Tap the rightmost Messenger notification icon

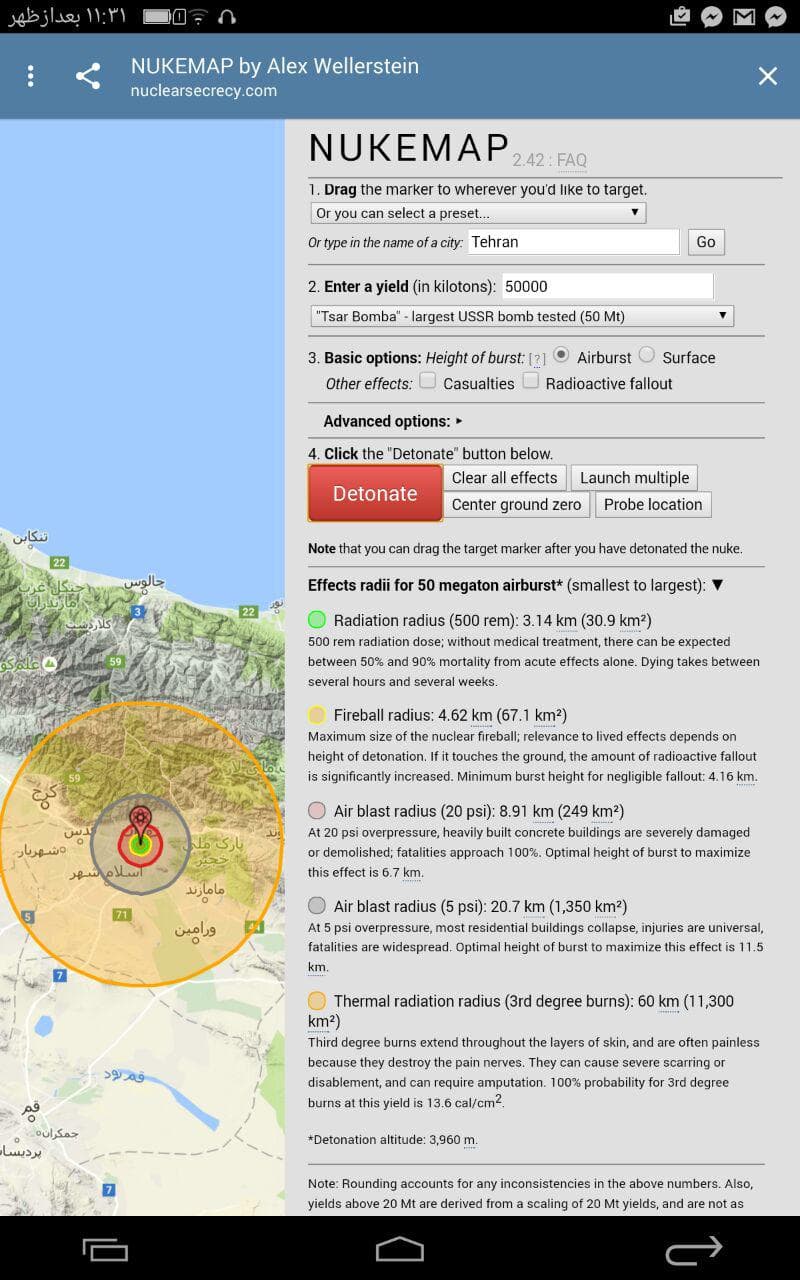coord(775,16)
